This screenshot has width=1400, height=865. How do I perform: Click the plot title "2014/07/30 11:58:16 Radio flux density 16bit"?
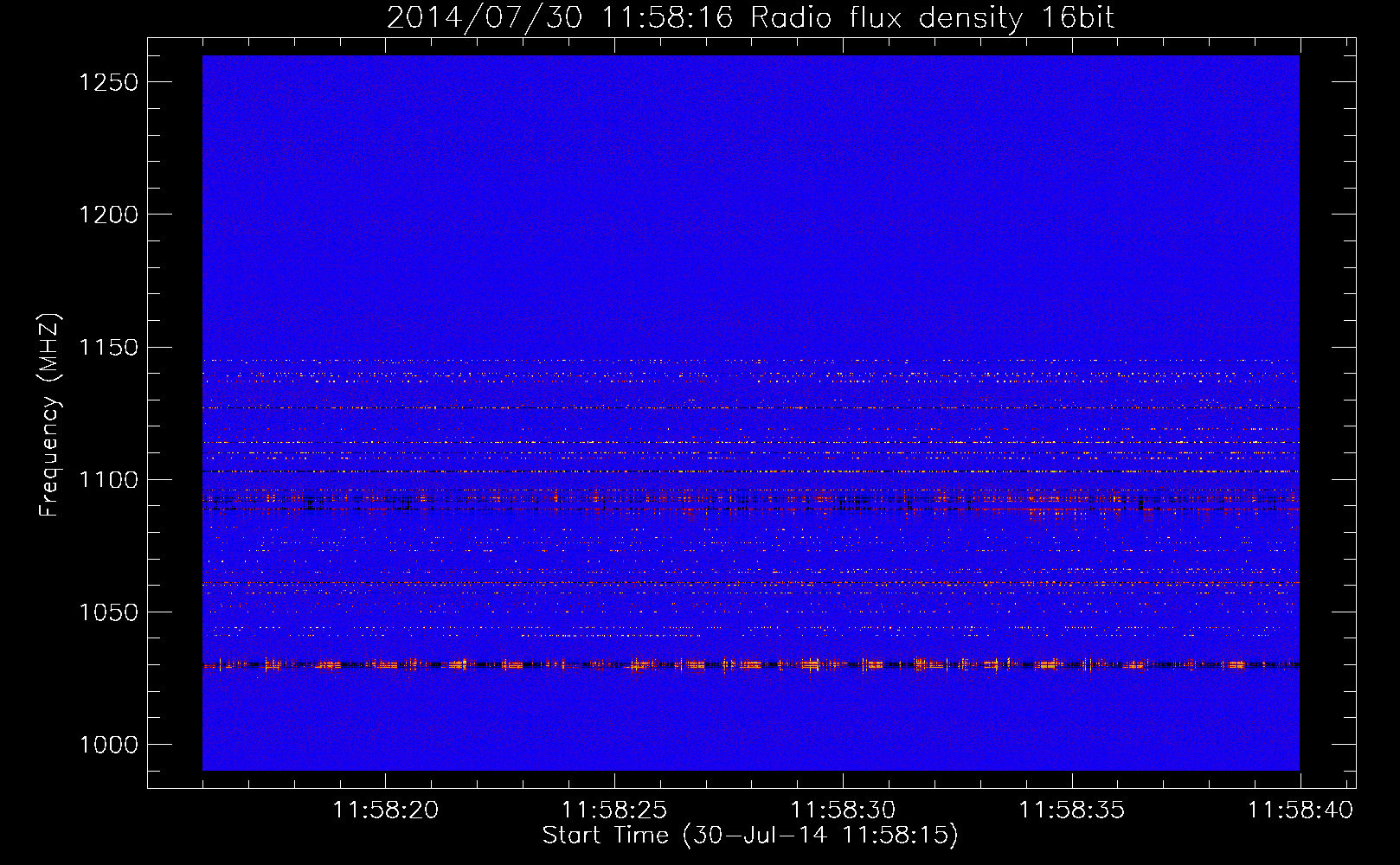[x=750, y=18]
